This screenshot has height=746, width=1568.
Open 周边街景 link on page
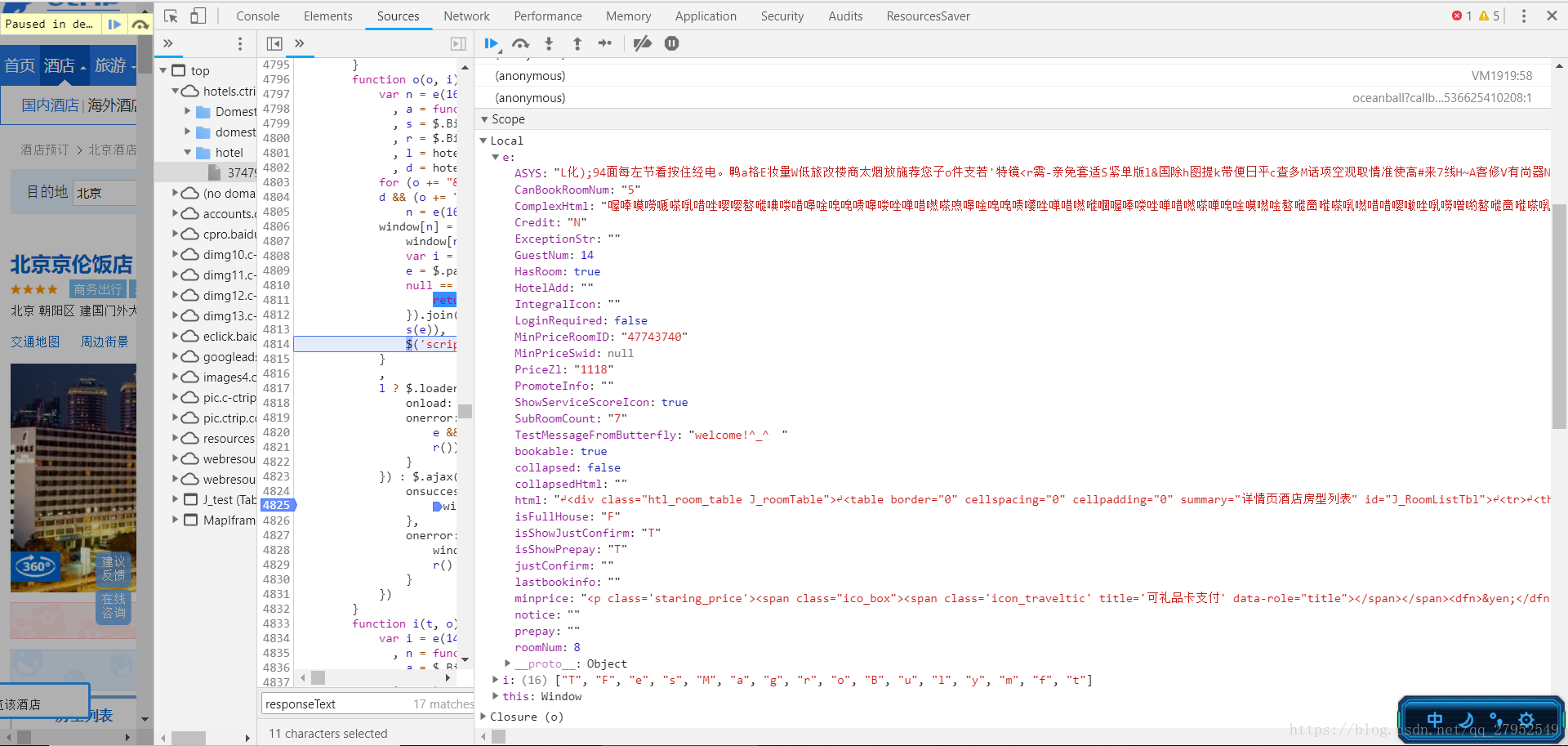(105, 342)
